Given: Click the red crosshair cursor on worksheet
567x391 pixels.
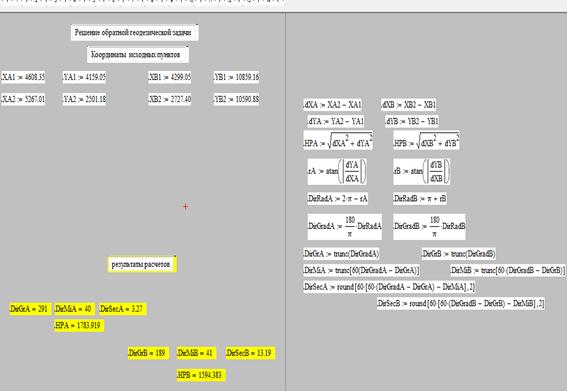Looking at the screenshot, I should pyautogui.click(x=186, y=206).
